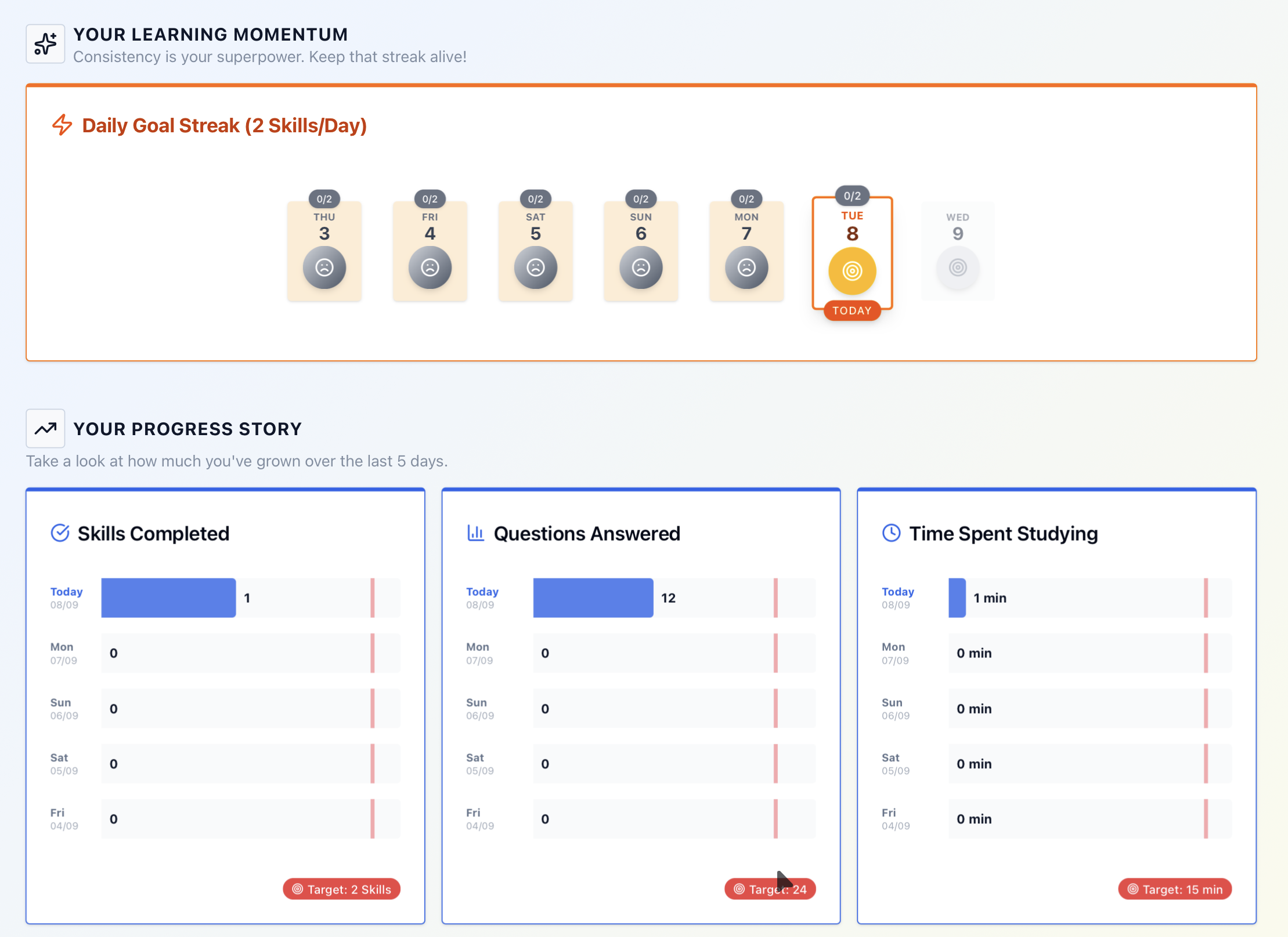The width and height of the screenshot is (1288, 937).
Task: Click the Sun 06/09 row in Questions Answered
Action: (x=641, y=708)
